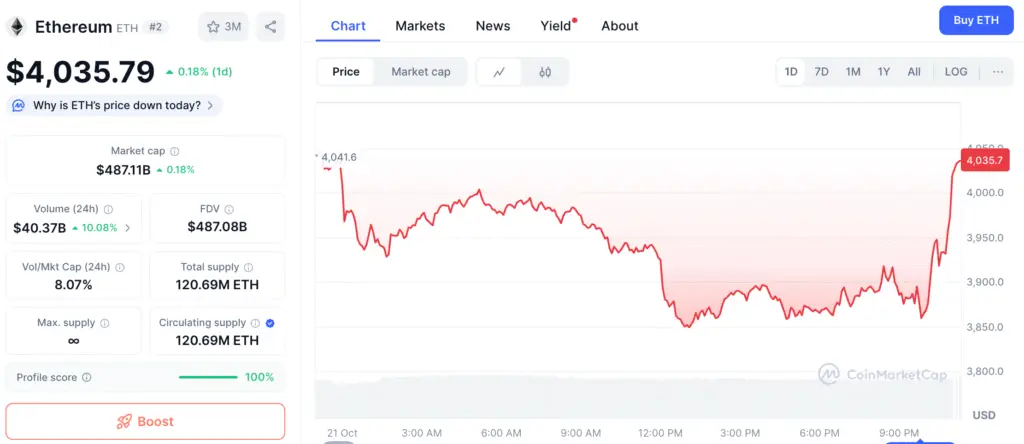1024x444 pixels.
Task: Click the Max. supply info icon
Action: (x=105, y=324)
